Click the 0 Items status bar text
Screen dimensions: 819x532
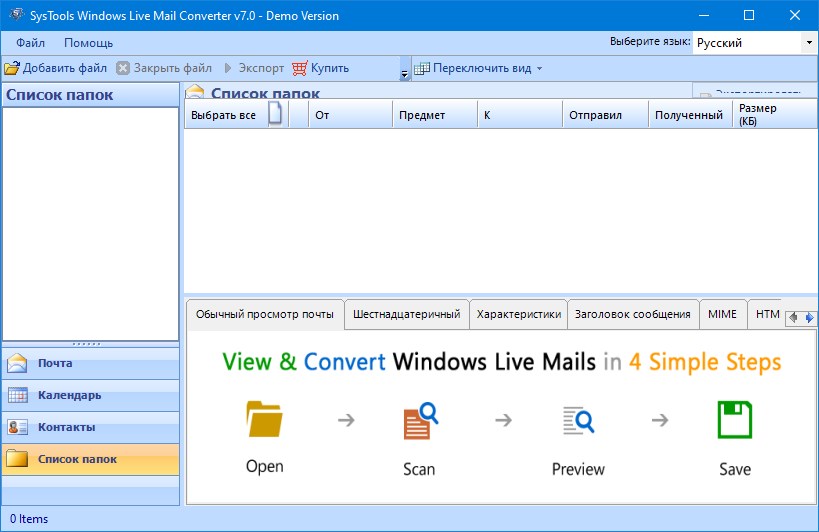[x=29, y=519]
